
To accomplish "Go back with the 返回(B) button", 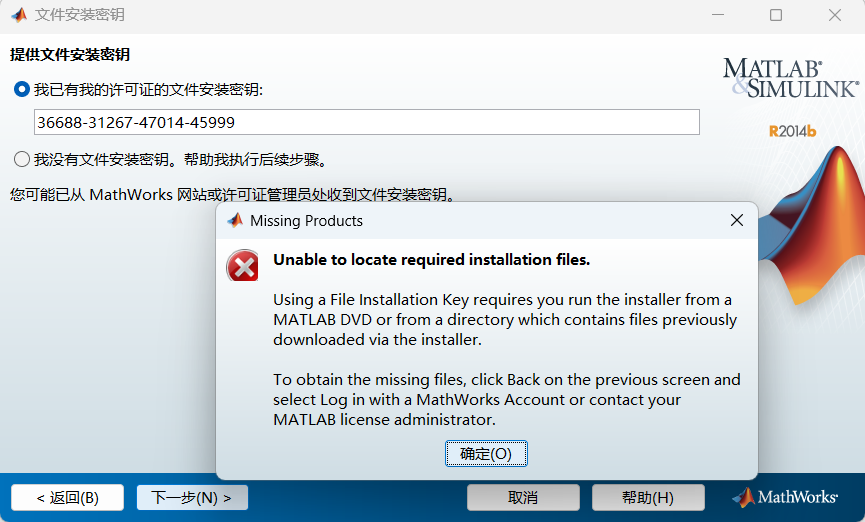I will pos(67,497).
